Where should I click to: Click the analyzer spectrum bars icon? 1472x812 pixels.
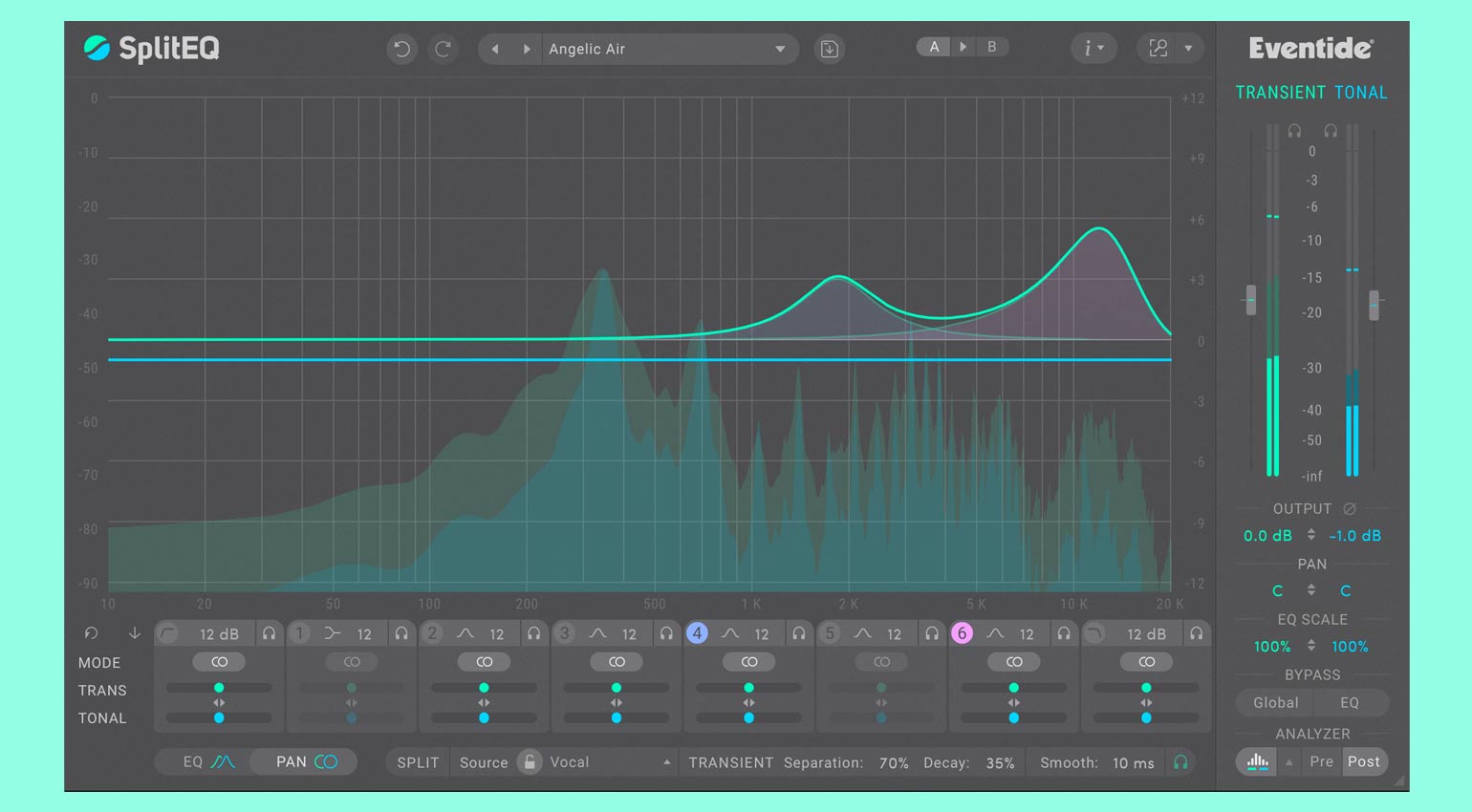[x=1258, y=761]
